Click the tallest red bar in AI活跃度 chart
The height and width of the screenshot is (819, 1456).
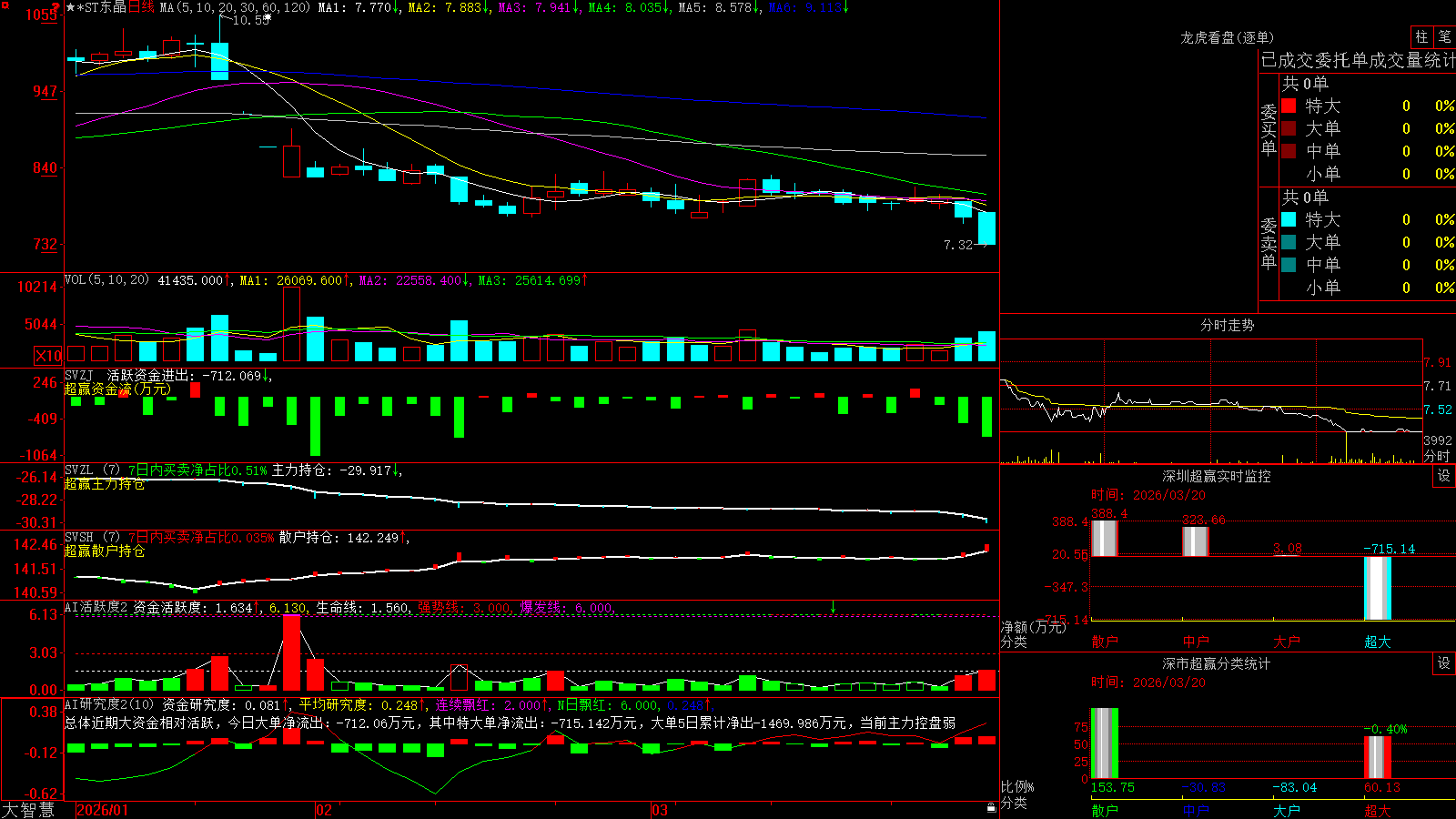(x=291, y=652)
